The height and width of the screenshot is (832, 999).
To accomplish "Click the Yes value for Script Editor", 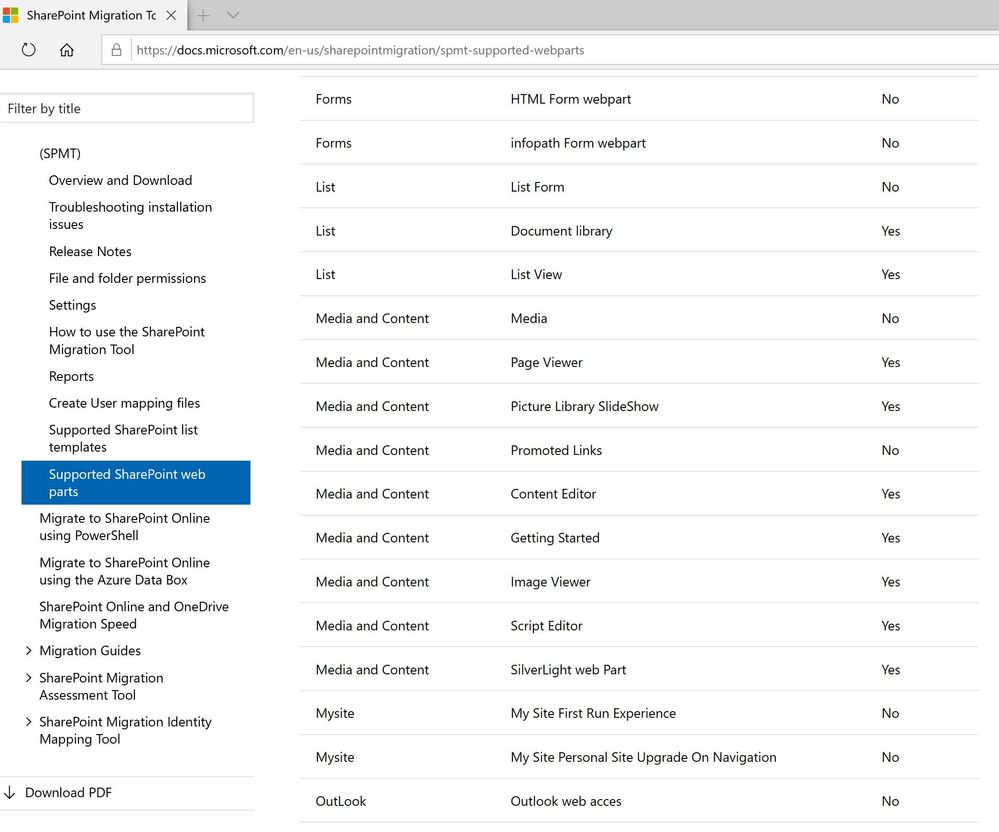I will pos(891,626).
